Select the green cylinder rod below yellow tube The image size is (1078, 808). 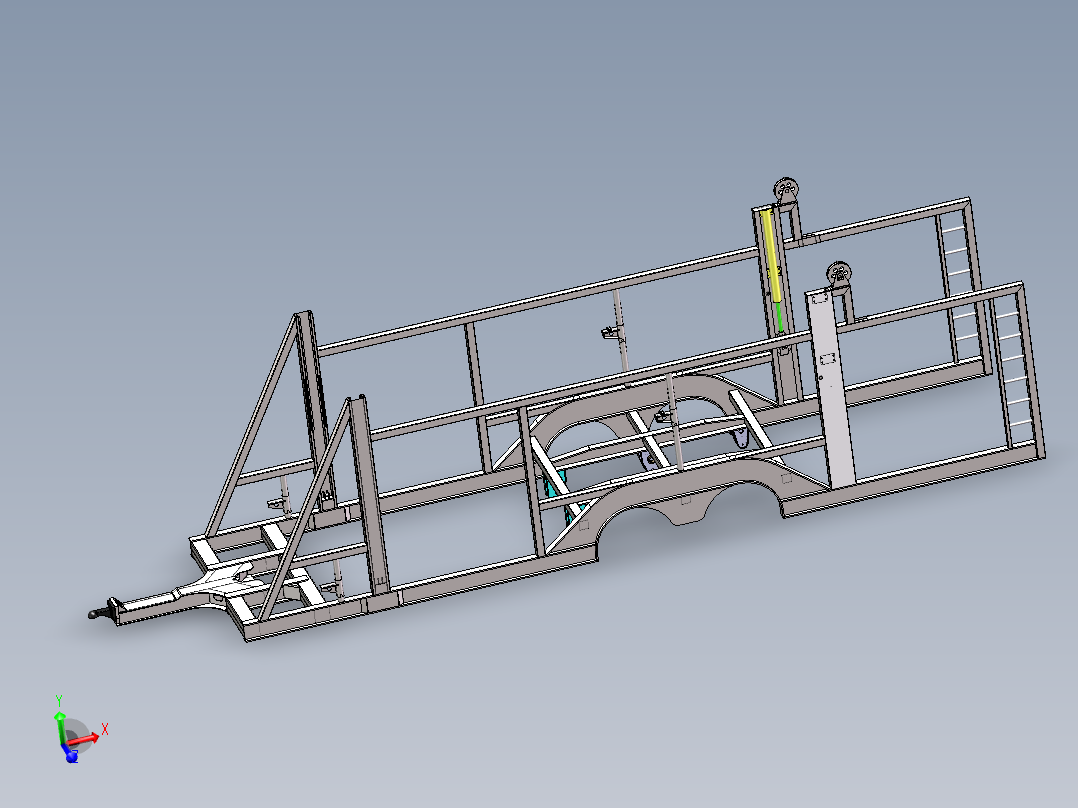[780, 316]
